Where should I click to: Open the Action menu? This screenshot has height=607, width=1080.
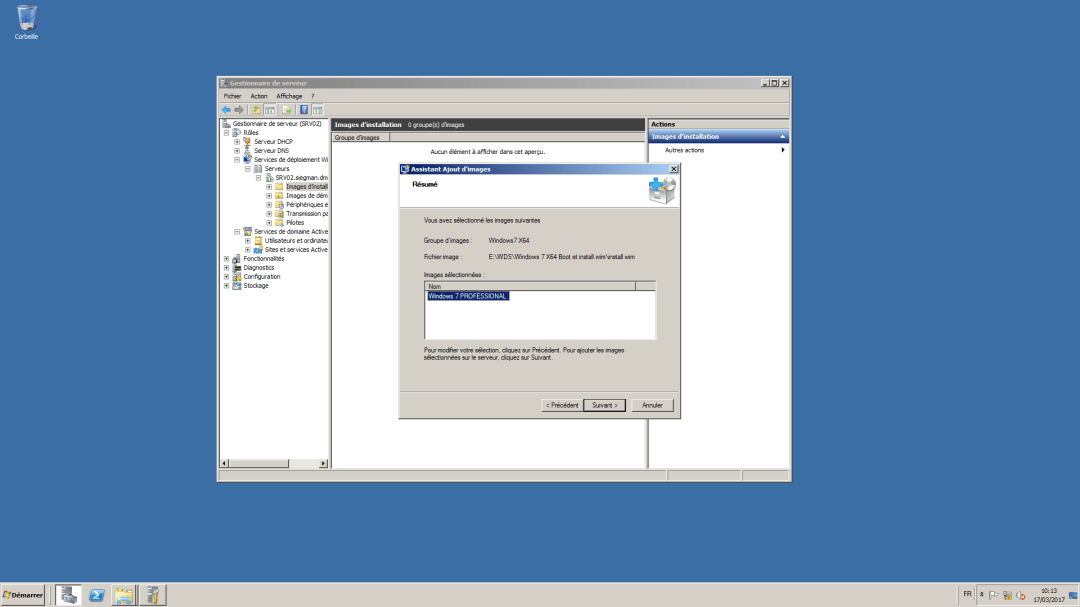(x=259, y=95)
